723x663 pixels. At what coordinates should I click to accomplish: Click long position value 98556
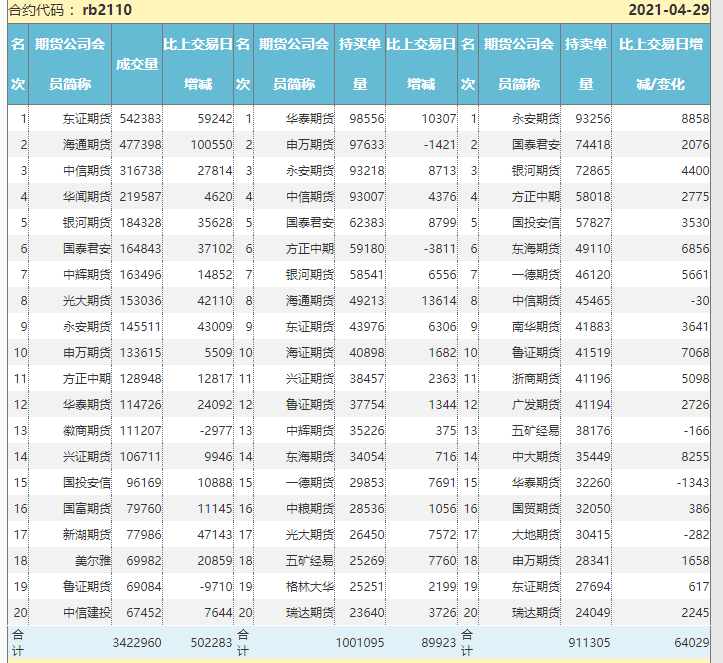pos(367,119)
